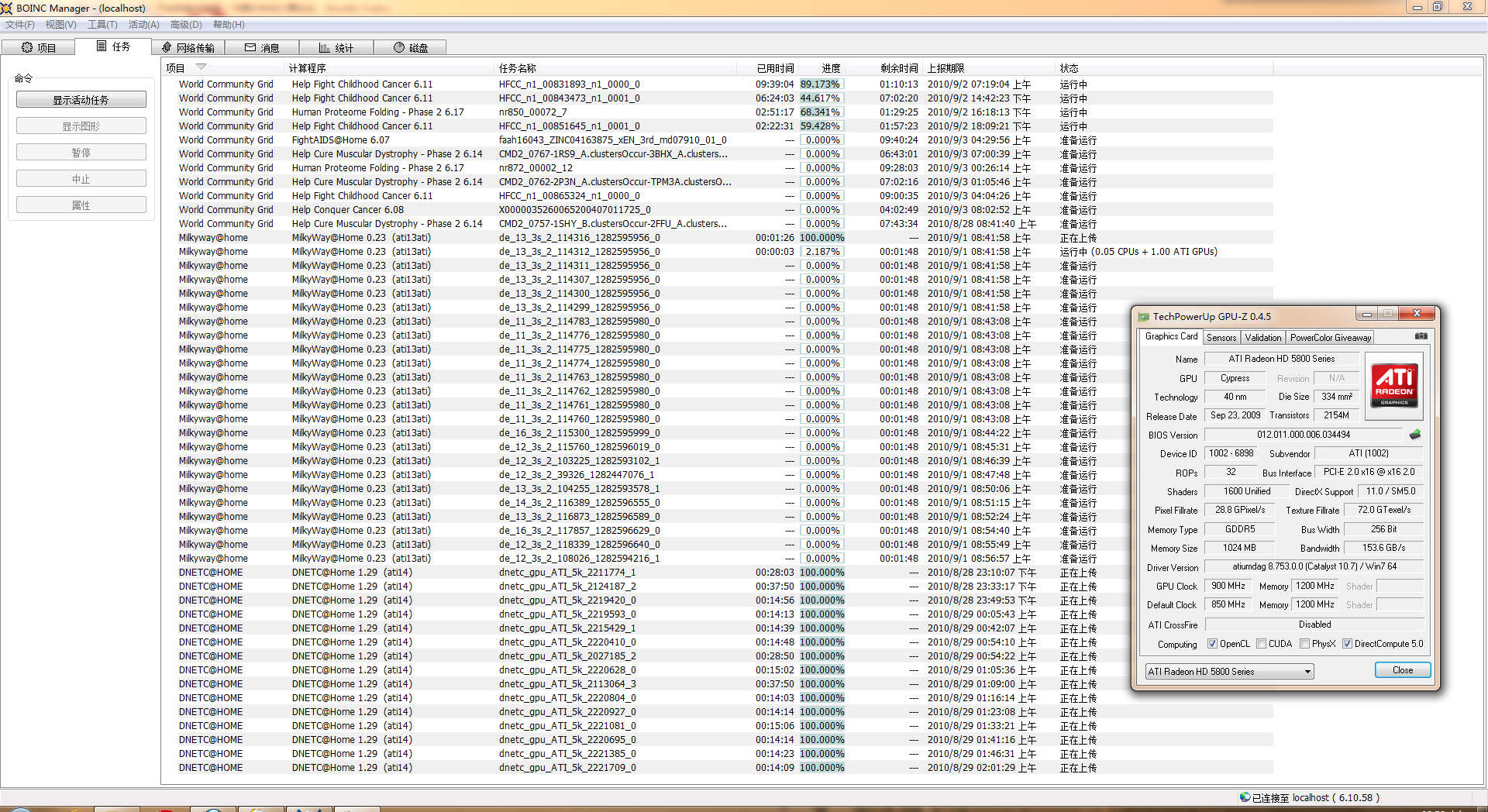The height and width of the screenshot is (812, 1488).
Task: Open the ATI Radeon HD 5800 Series dropdown
Action: [x=1229, y=672]
